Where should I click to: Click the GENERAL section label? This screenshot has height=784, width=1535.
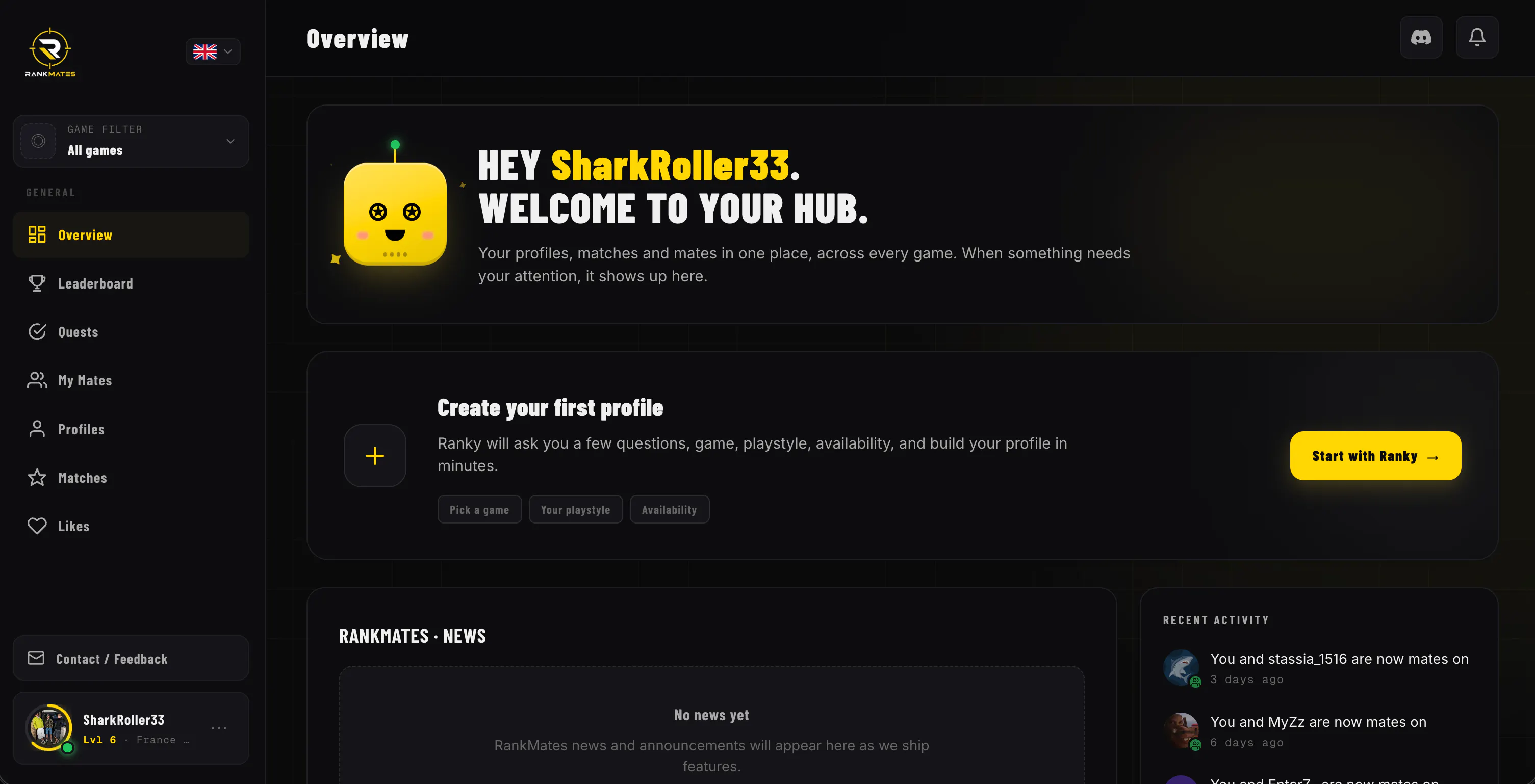50,192
